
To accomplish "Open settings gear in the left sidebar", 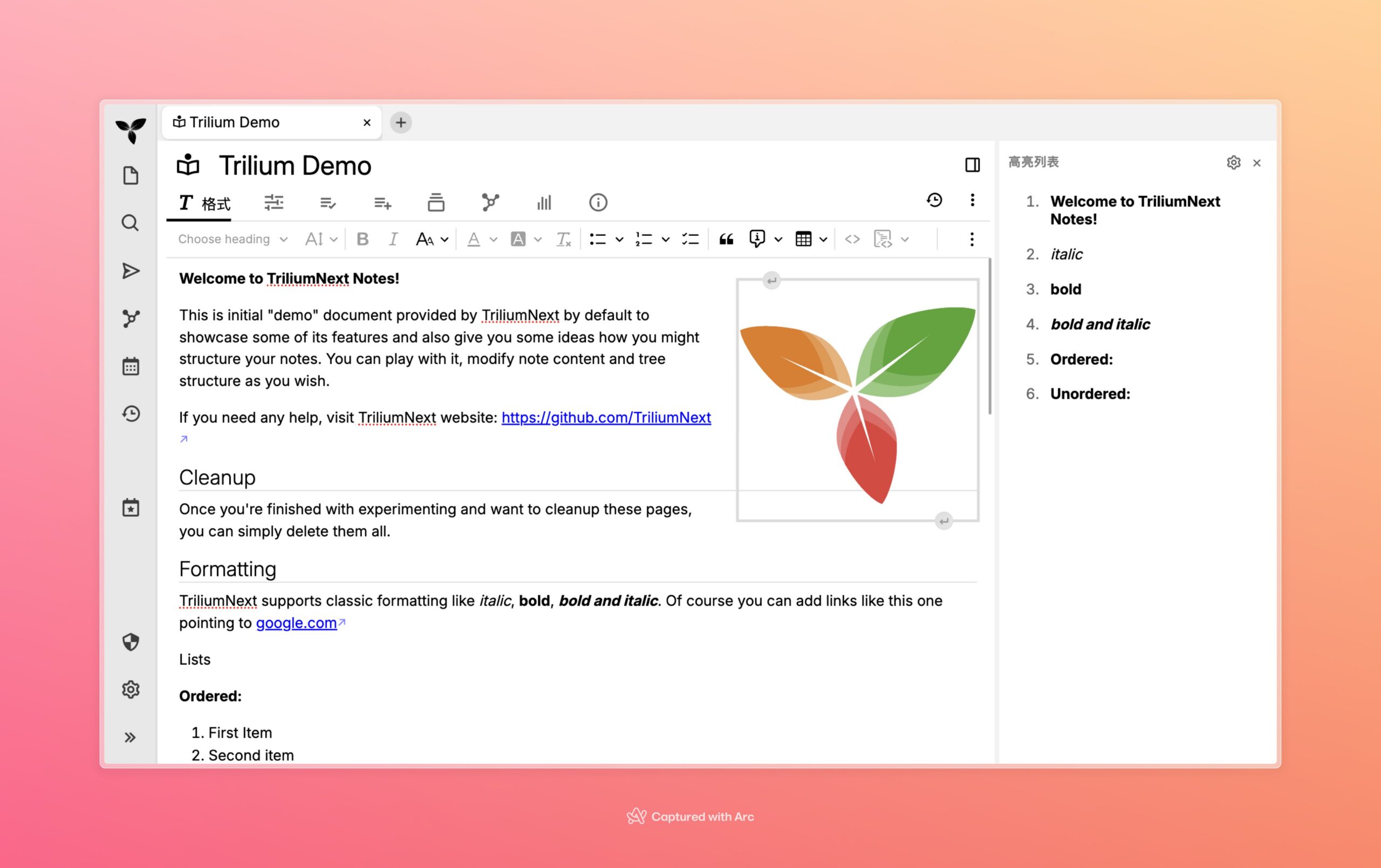I will pos(131,689).
